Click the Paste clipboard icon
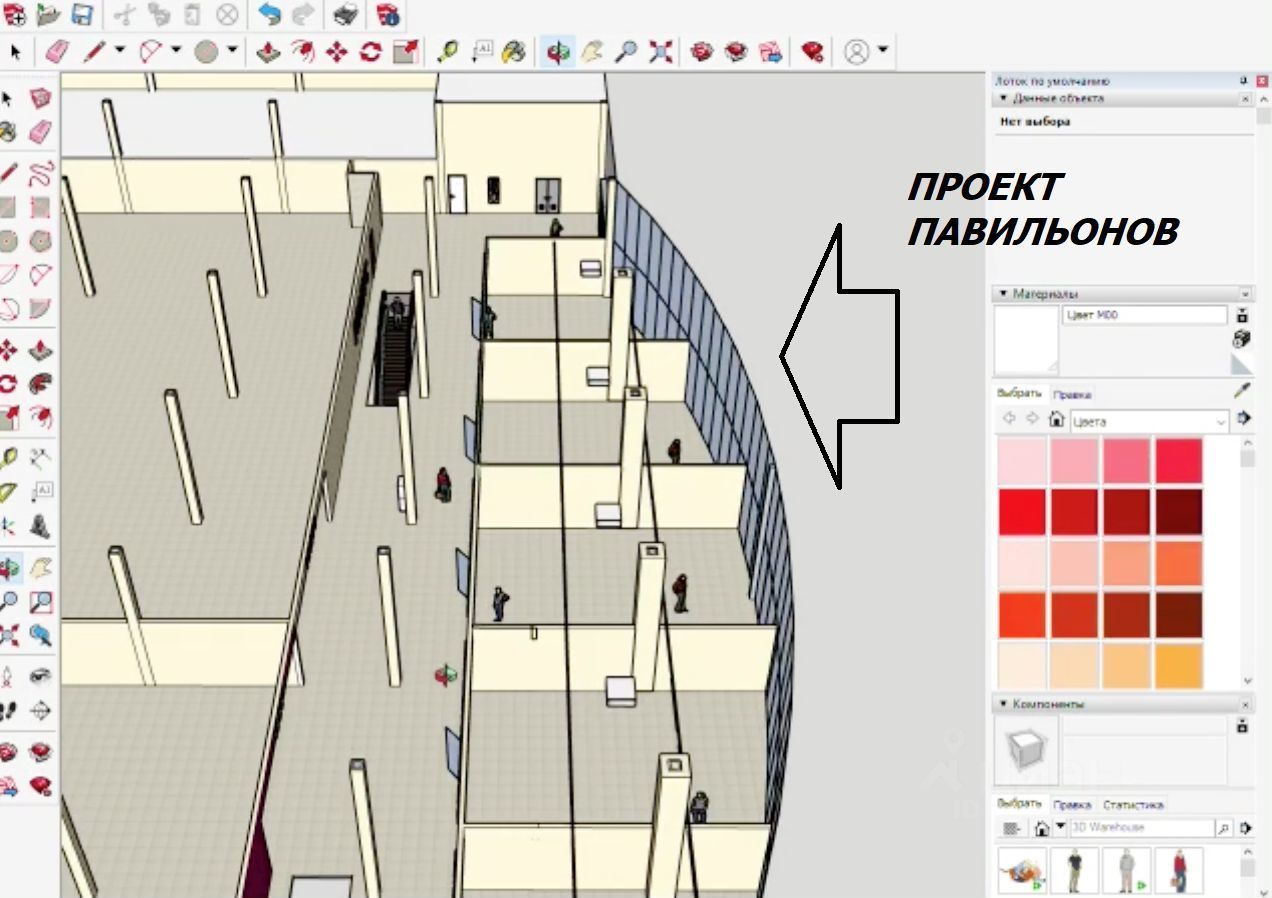Viewport: 1272px width, 898px height. pyautogui.click(x=193, y=14)
